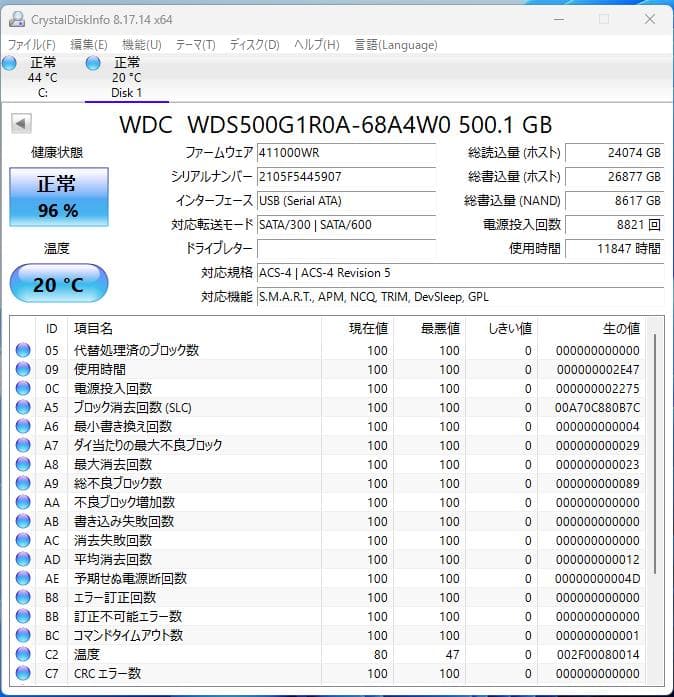Screen dimensions: 674x697
Task: Switch to the C: drive tab
Action: pyautogui.click(x=43, y=77)
